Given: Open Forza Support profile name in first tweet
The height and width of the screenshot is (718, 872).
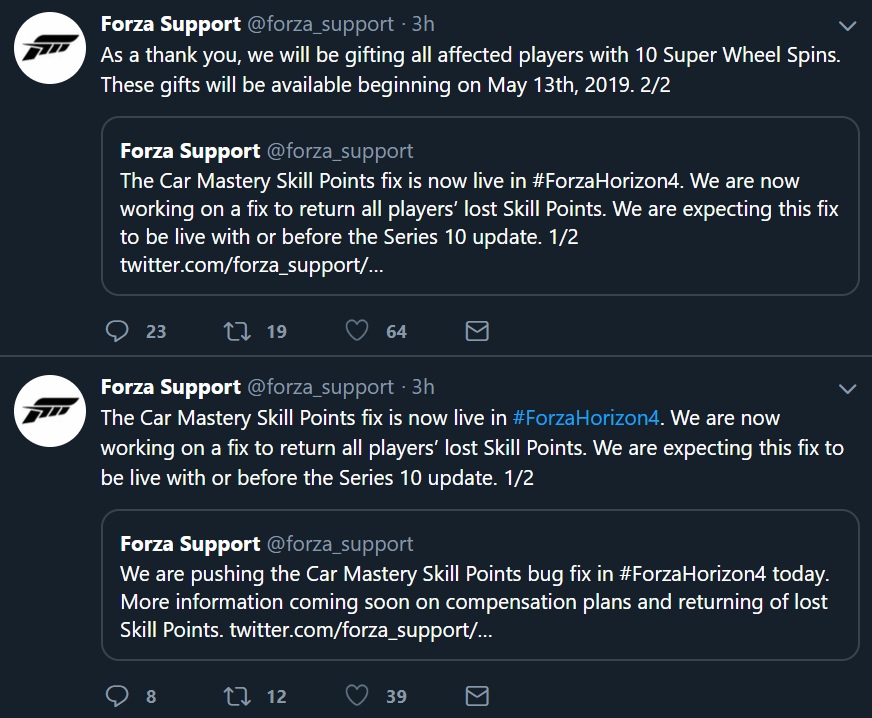Looking at the screenshot, I should 171,23.
